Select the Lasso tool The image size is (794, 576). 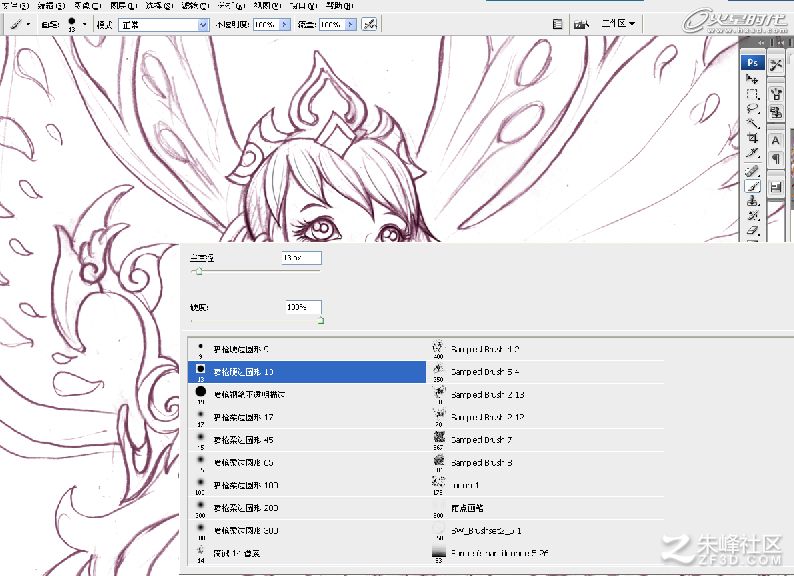[752, 108]
